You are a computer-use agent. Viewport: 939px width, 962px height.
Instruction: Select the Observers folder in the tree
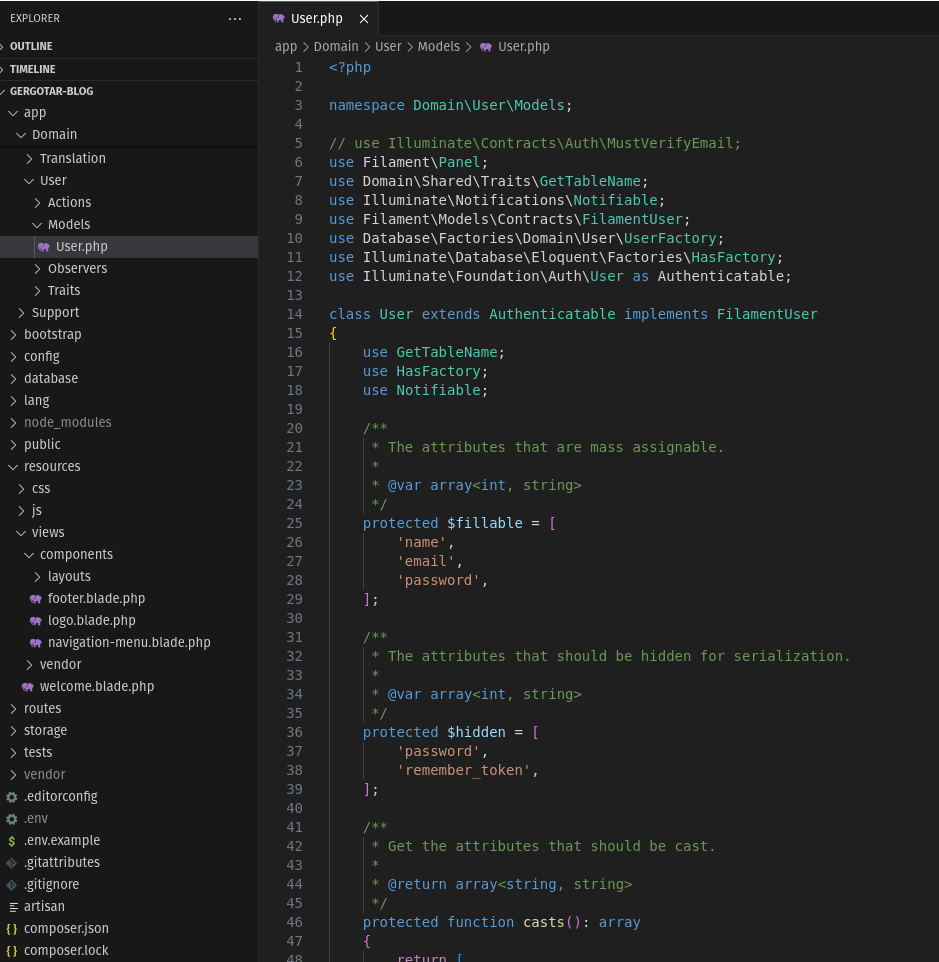pos(79,268)
